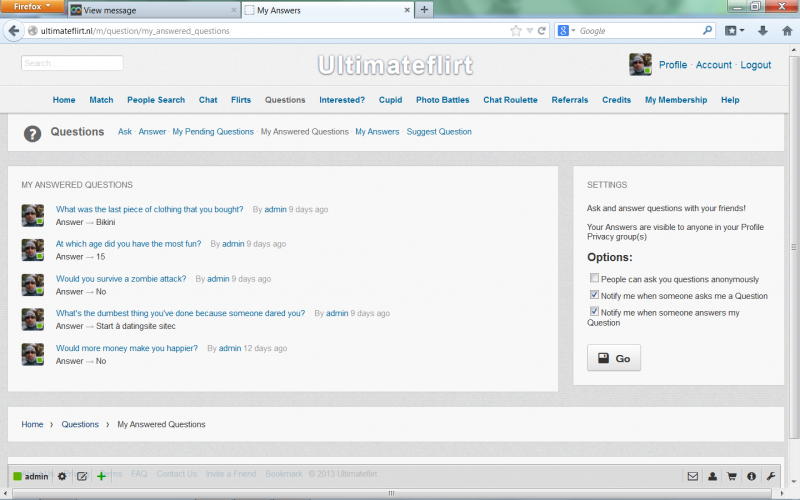The image size is (800, 500).
Task: Open the People Search menu item
Action: (156, 100)
